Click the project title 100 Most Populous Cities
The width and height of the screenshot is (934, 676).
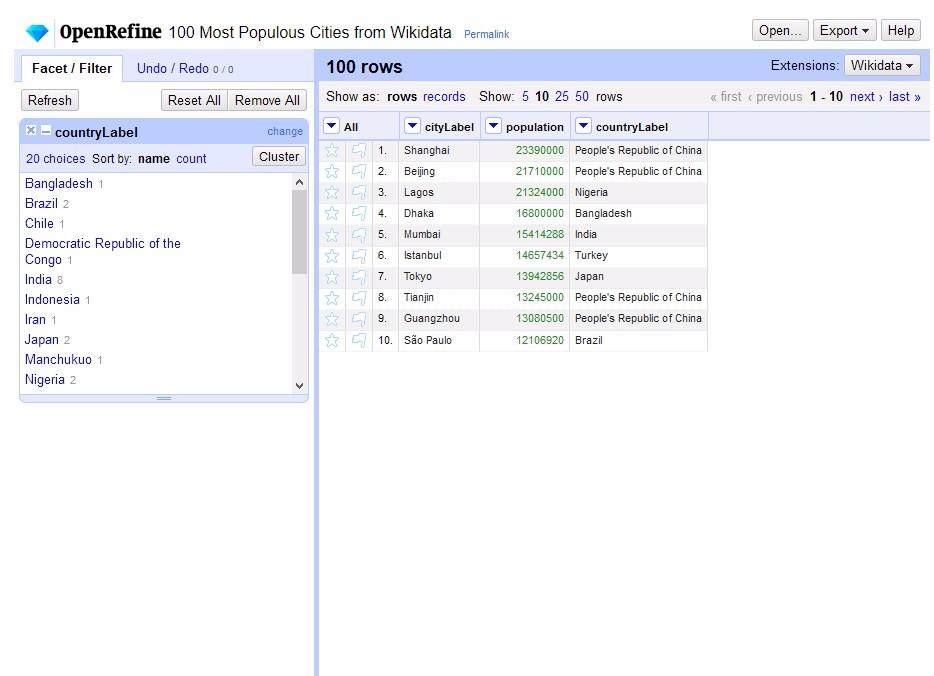[310, 32]
